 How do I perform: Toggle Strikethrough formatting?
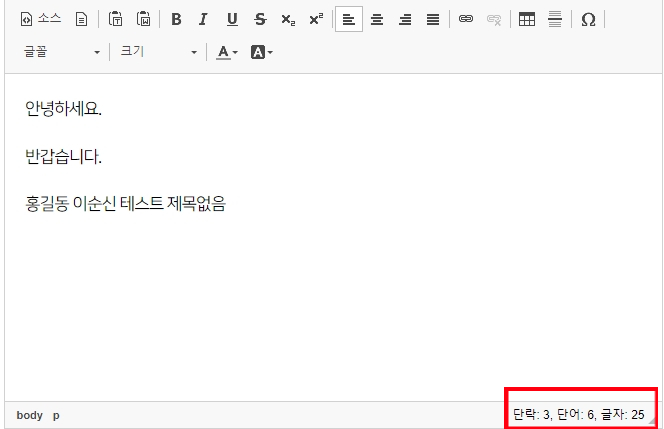260,19
